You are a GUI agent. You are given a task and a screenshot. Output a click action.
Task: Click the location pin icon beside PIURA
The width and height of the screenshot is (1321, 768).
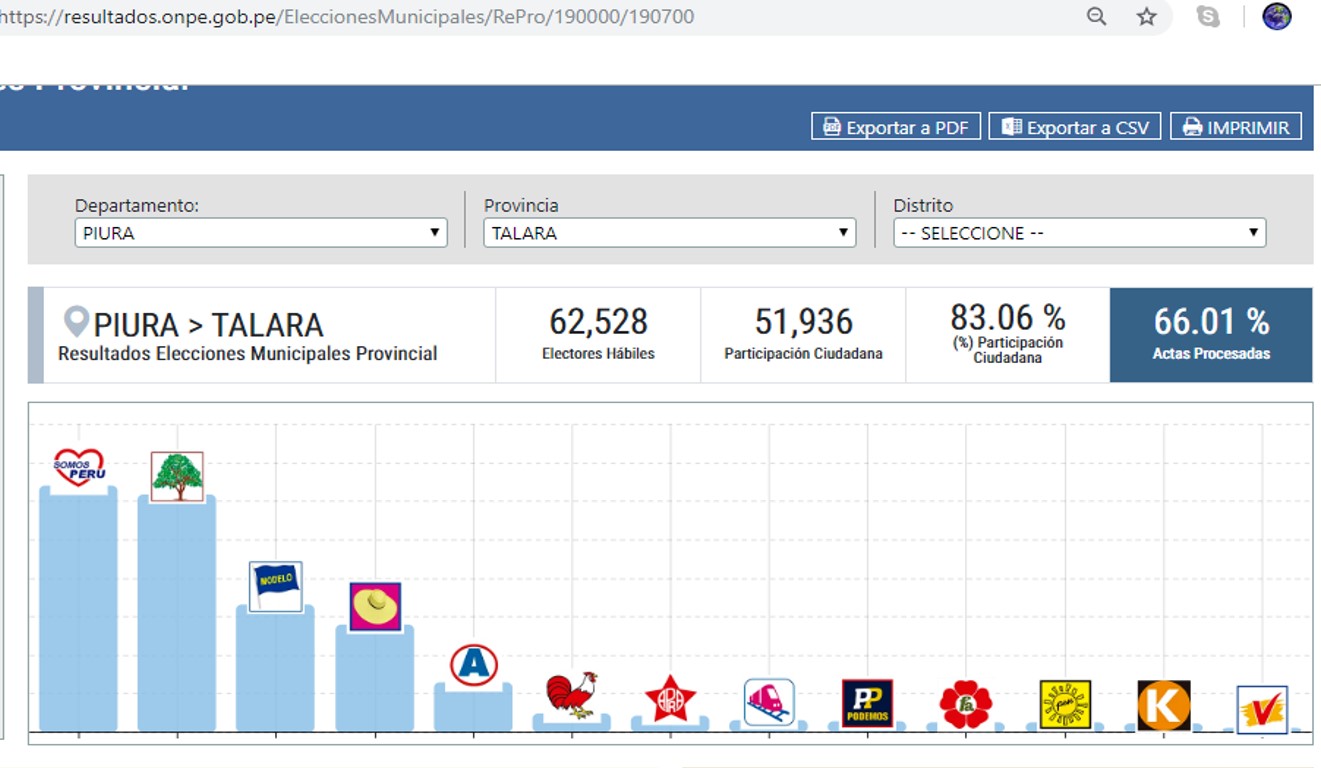point(76,322)
